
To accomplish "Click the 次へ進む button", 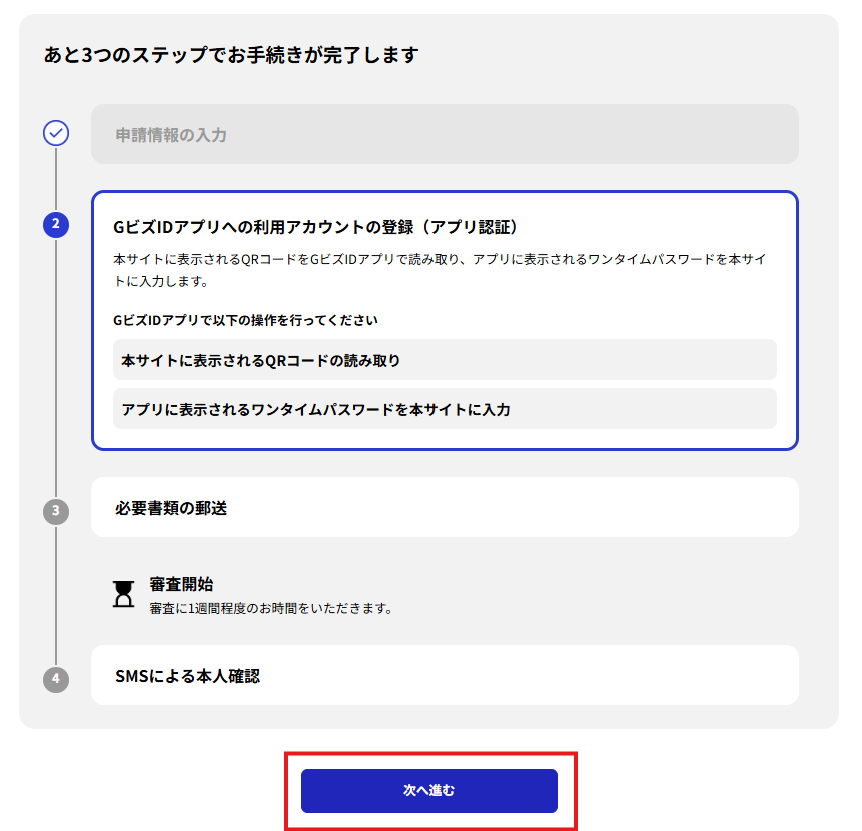I will 429,790.
